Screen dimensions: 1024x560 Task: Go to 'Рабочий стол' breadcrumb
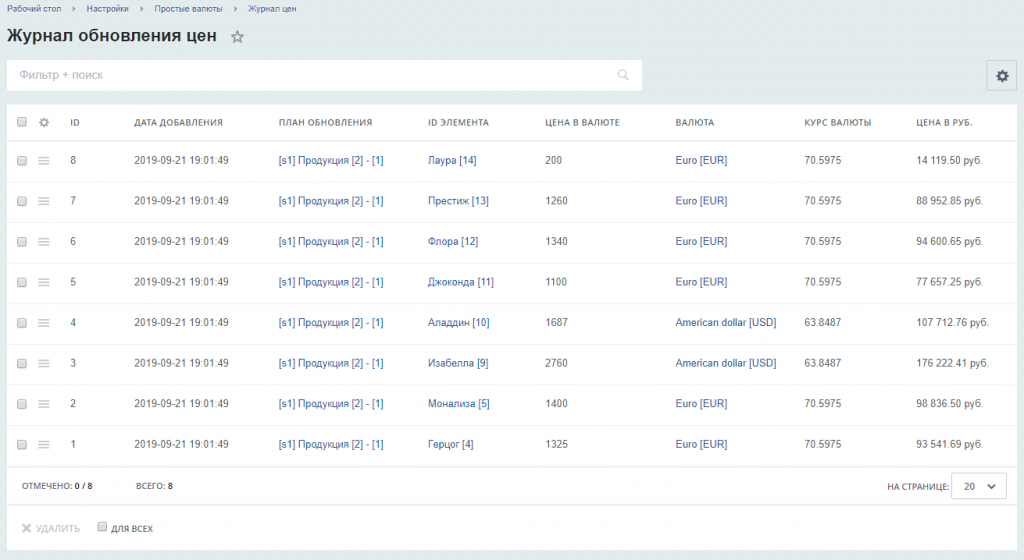[x=34, y=8]
